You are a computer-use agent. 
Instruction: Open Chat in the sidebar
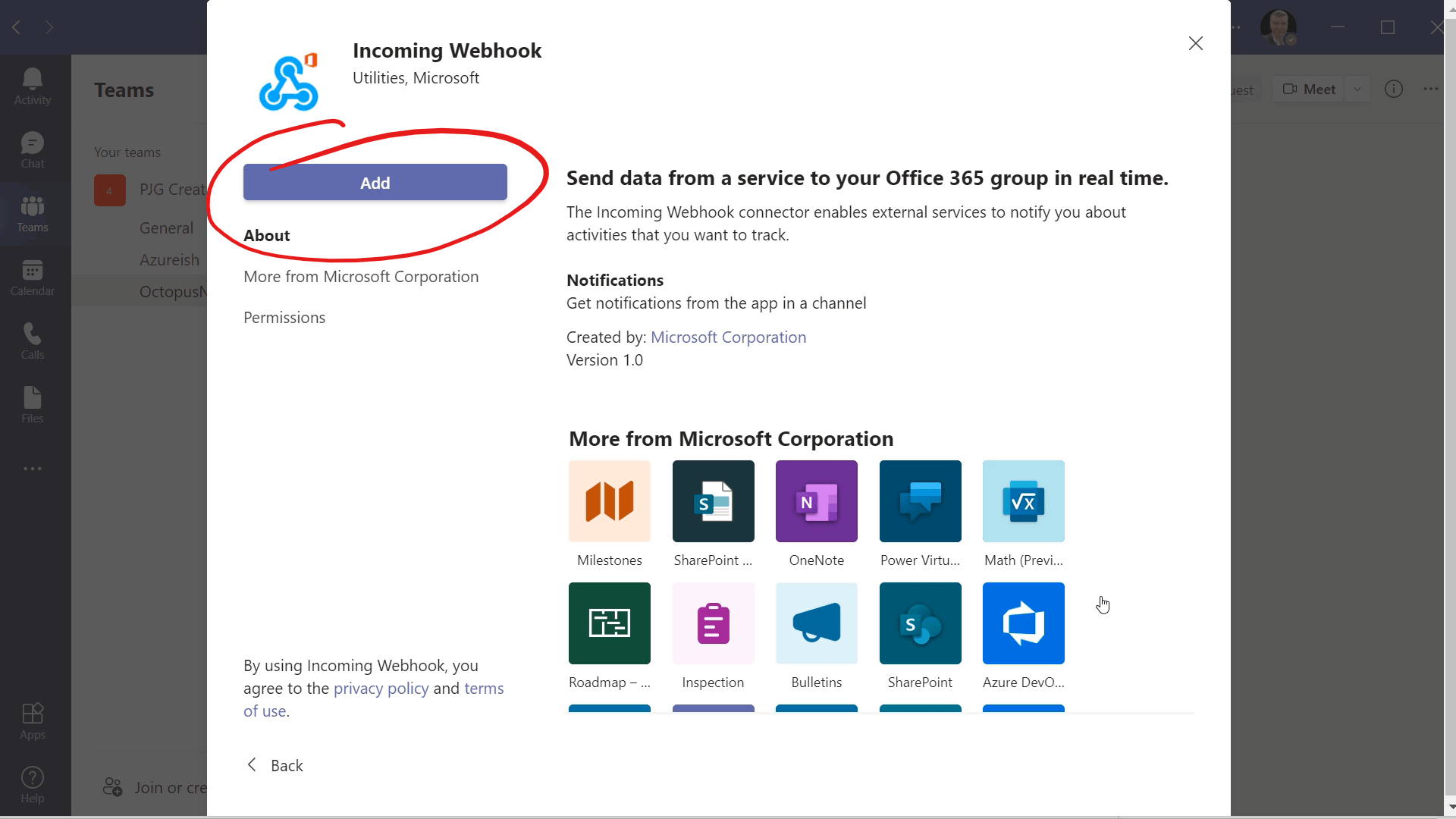[x=33, y=150]
